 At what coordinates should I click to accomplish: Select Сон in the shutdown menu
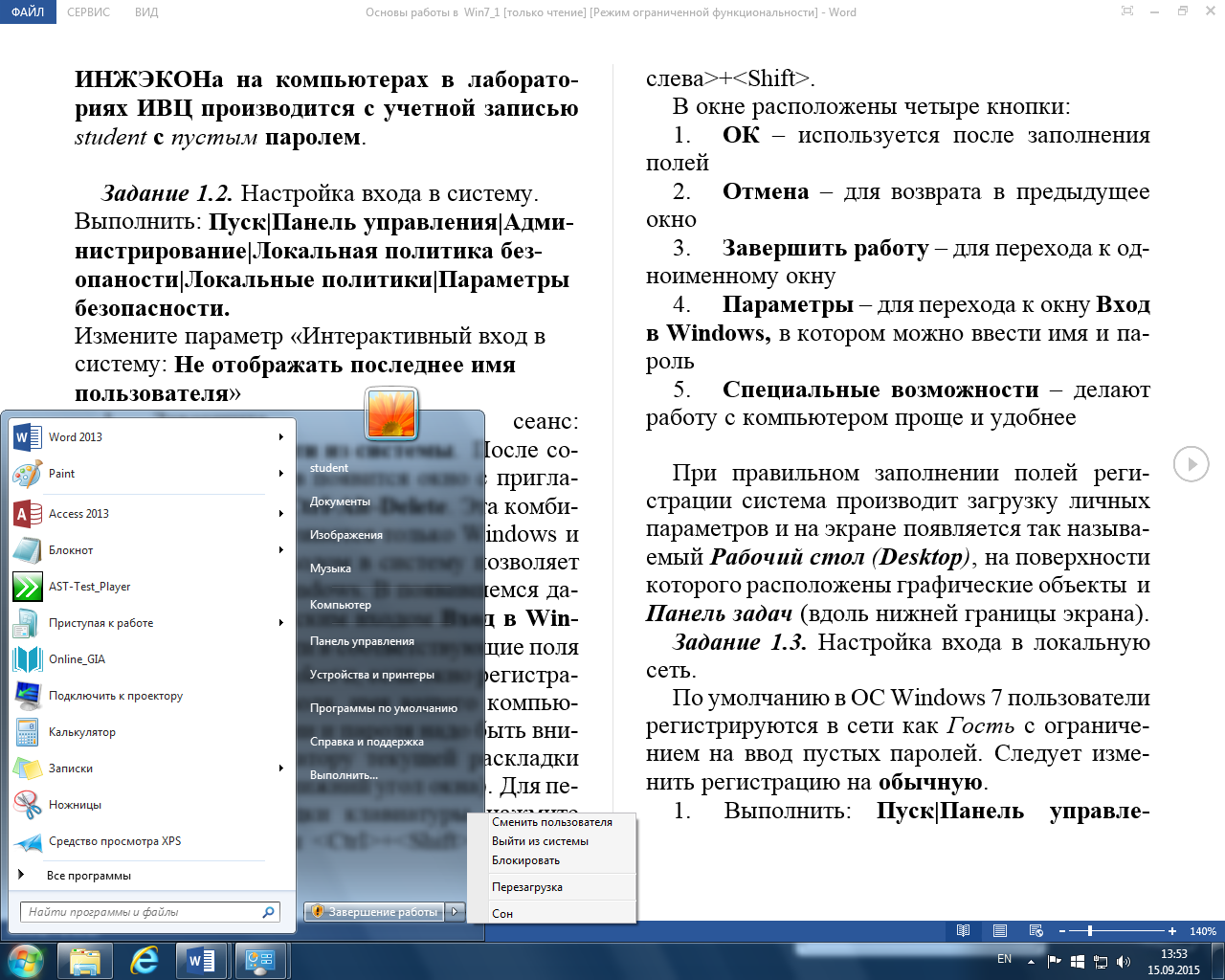pyautogui.click(x=551, y=914)
